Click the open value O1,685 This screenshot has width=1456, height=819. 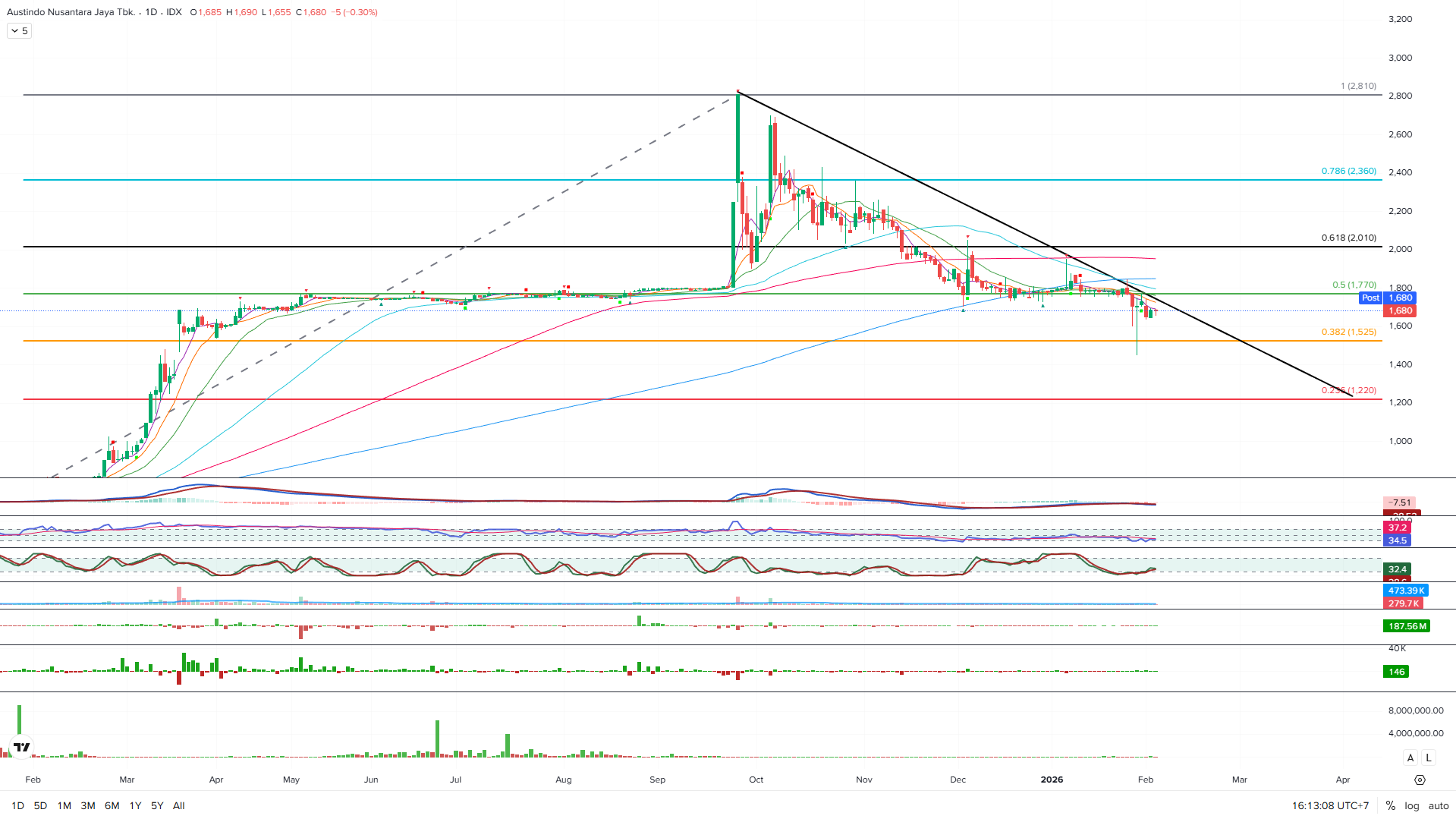(206, 12)
